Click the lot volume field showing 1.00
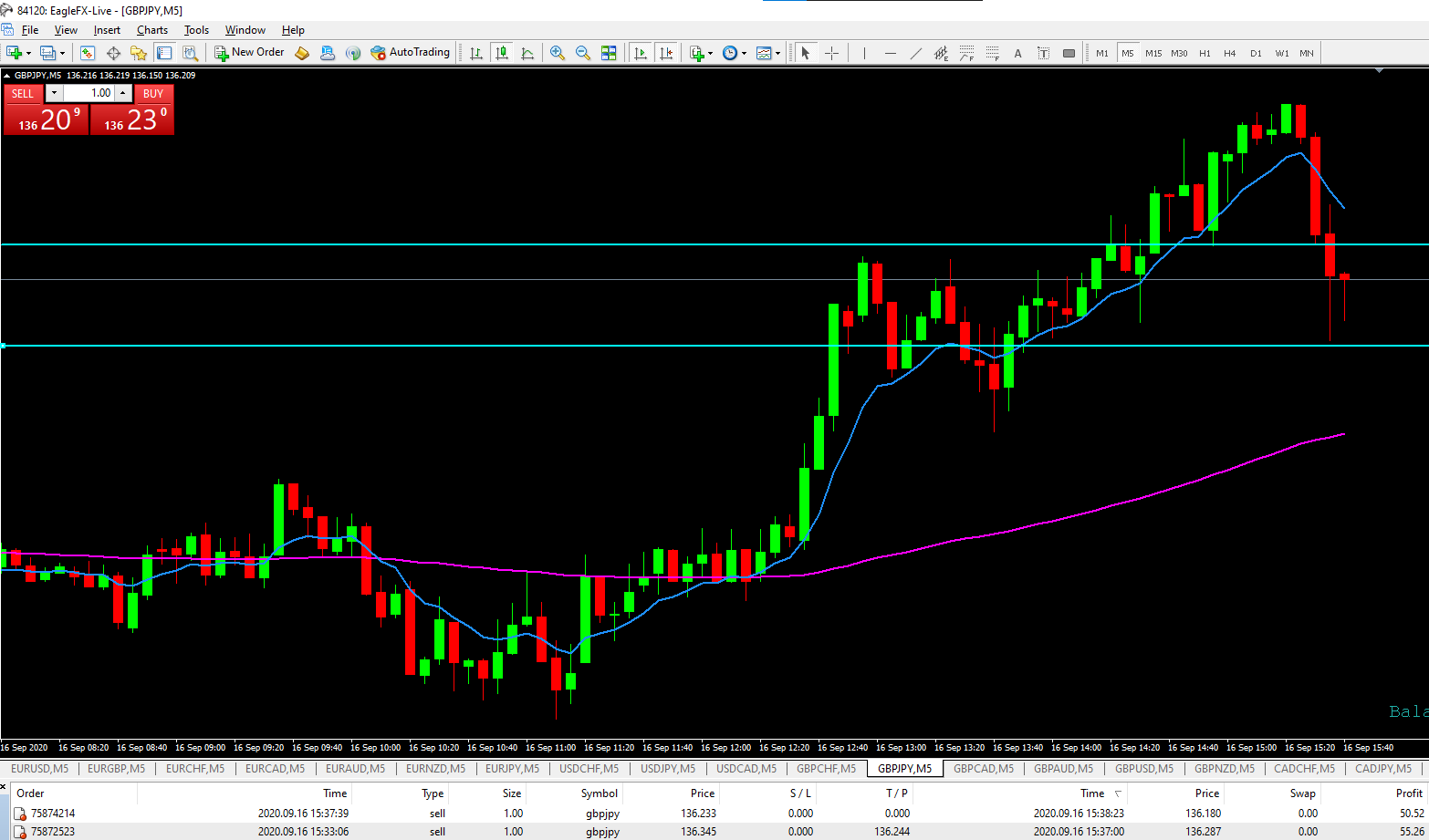 pyautogui.click(x=89, y=93)
